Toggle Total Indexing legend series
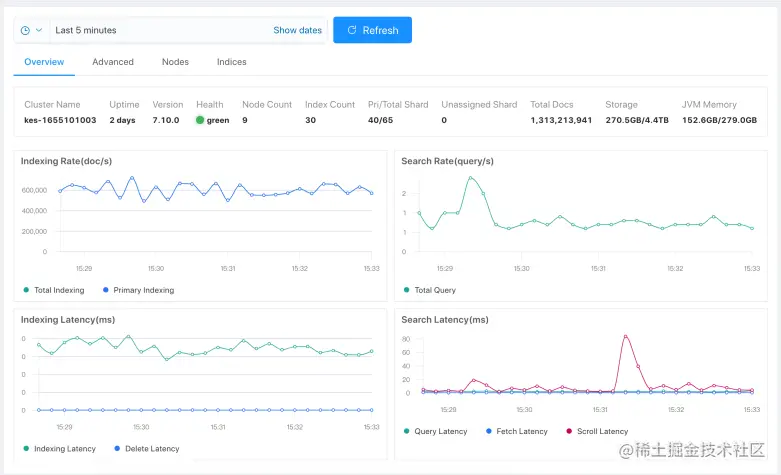The width and height of the screenshot is (781, 475). click(x=54, y=290)
